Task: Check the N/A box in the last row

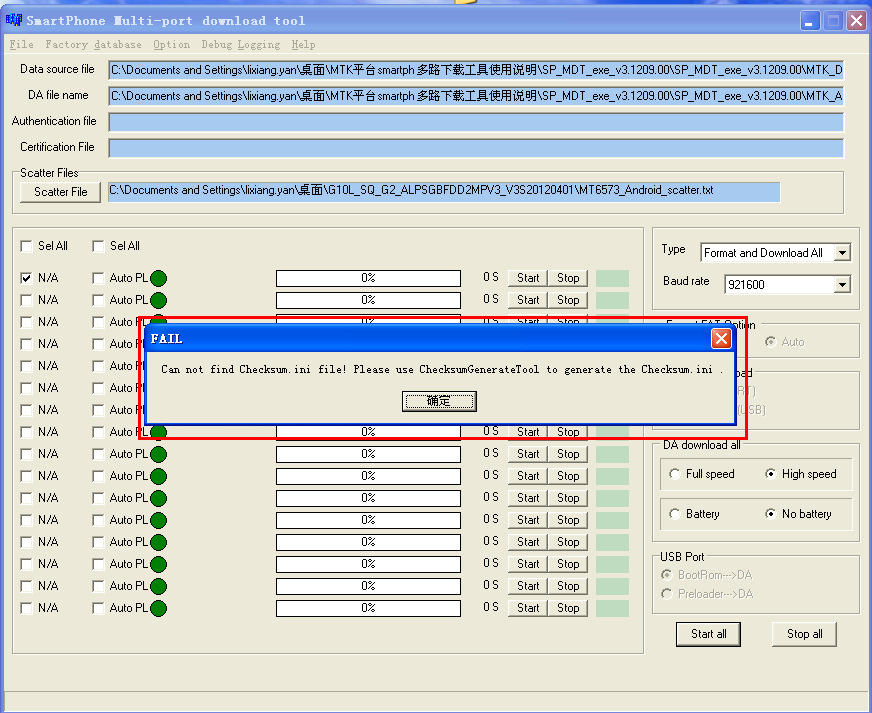Action: tap(26, 608)
